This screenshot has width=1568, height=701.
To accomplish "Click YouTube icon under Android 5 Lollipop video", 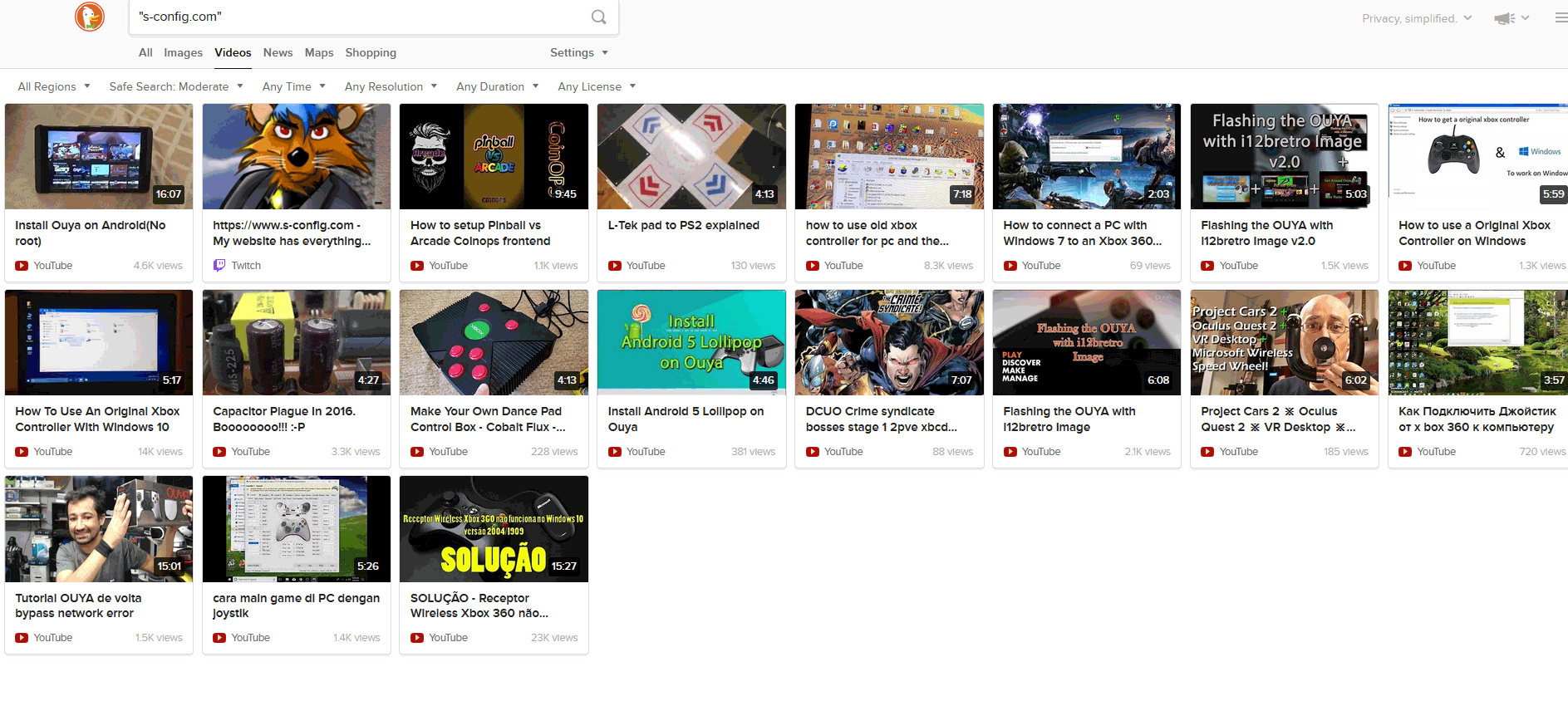I will click(x=615, y=452).
